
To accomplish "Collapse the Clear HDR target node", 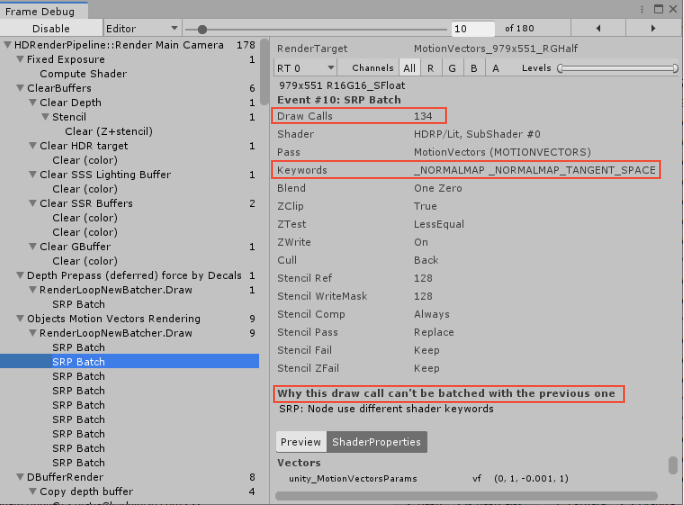I will tap(33, 146).
